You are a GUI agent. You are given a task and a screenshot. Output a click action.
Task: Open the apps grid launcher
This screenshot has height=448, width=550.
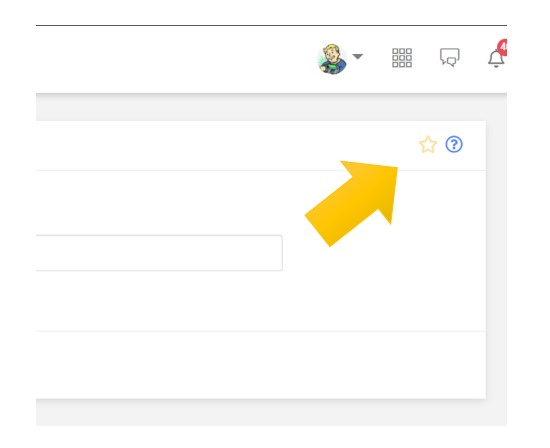click(x=402, y=58)
